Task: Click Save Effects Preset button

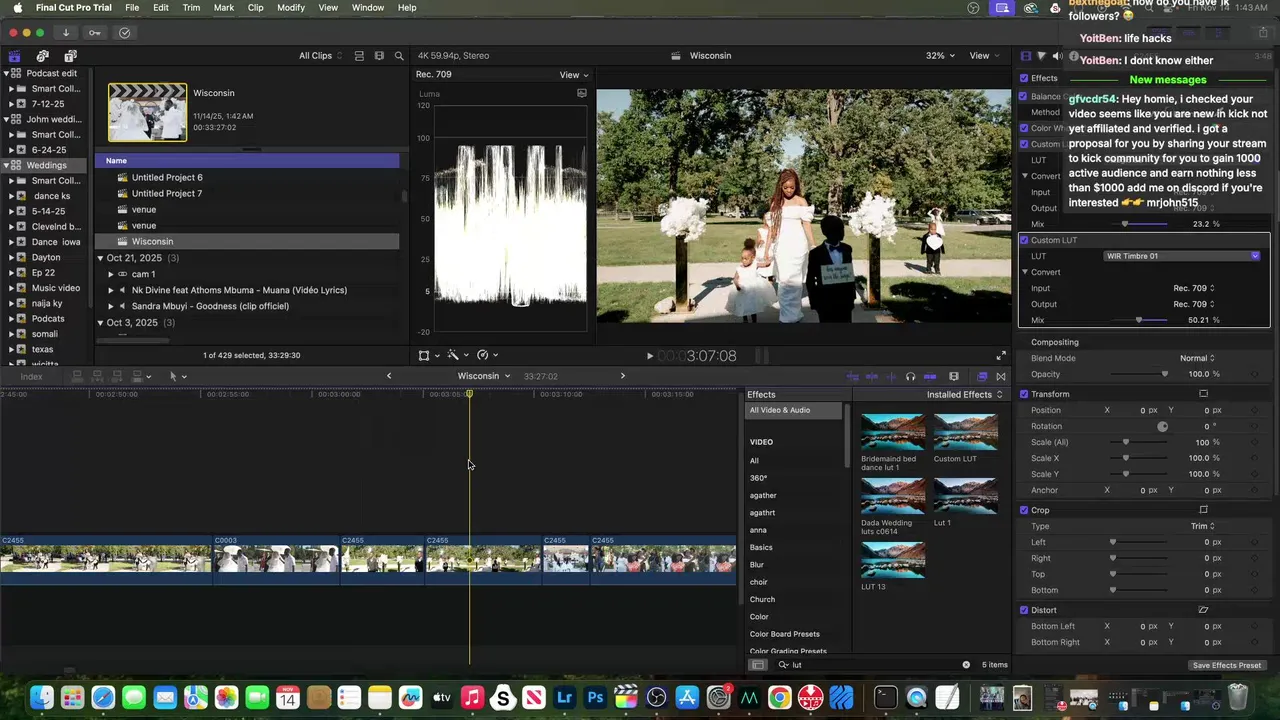Action: [1226, 665]
